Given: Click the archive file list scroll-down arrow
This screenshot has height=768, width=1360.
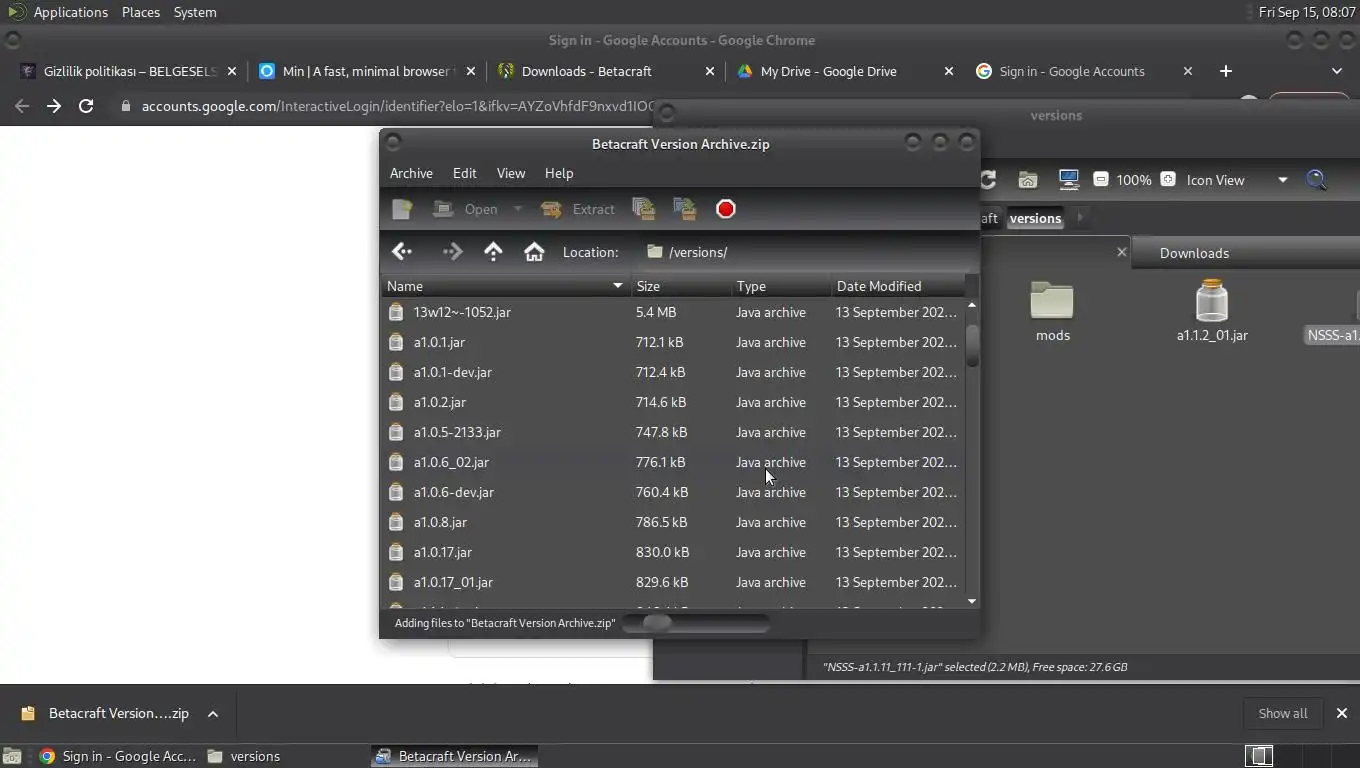Looking at the screenshot, I should pyautogui.click(x=972, y=601).
